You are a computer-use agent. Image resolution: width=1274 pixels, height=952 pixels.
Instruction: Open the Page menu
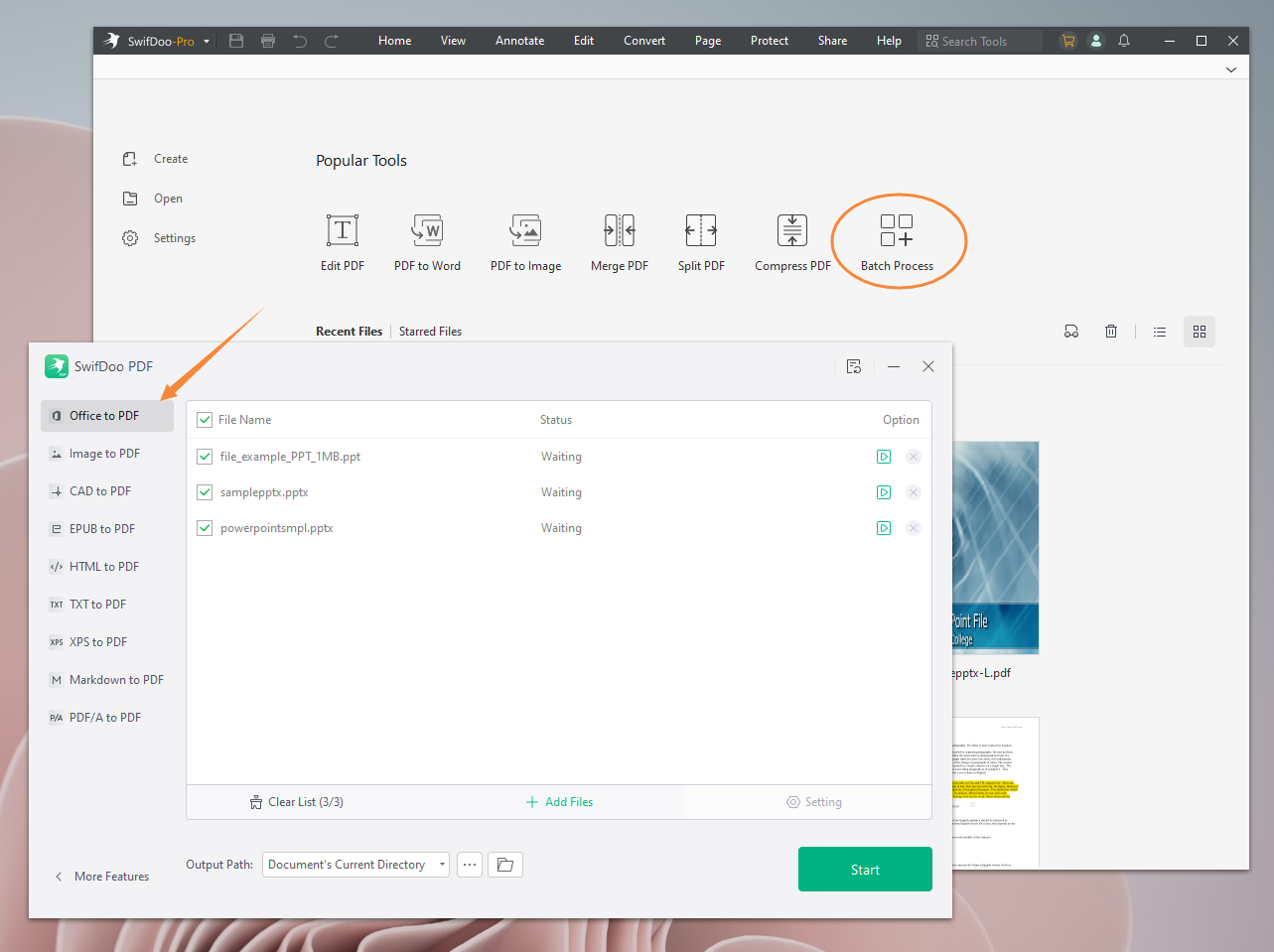(708, 41)
